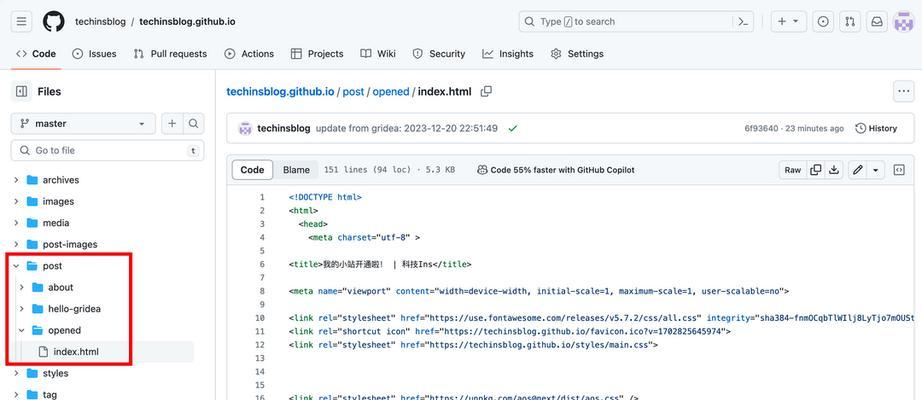Open the techinsblog owner link in header
The height and width of the screenshot is (400, 922).
[x=100, y=22]
